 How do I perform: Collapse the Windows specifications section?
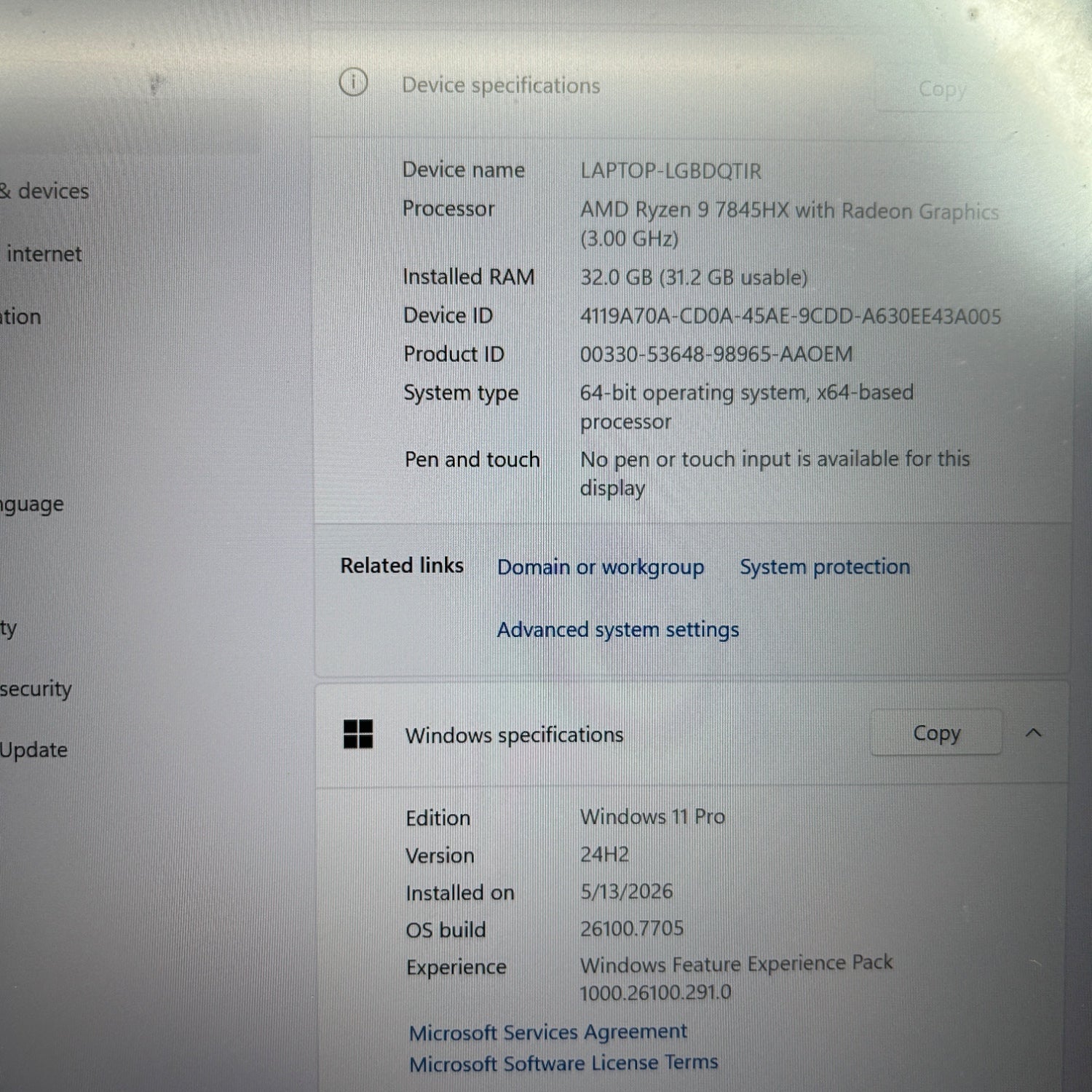coord(1033,732)
